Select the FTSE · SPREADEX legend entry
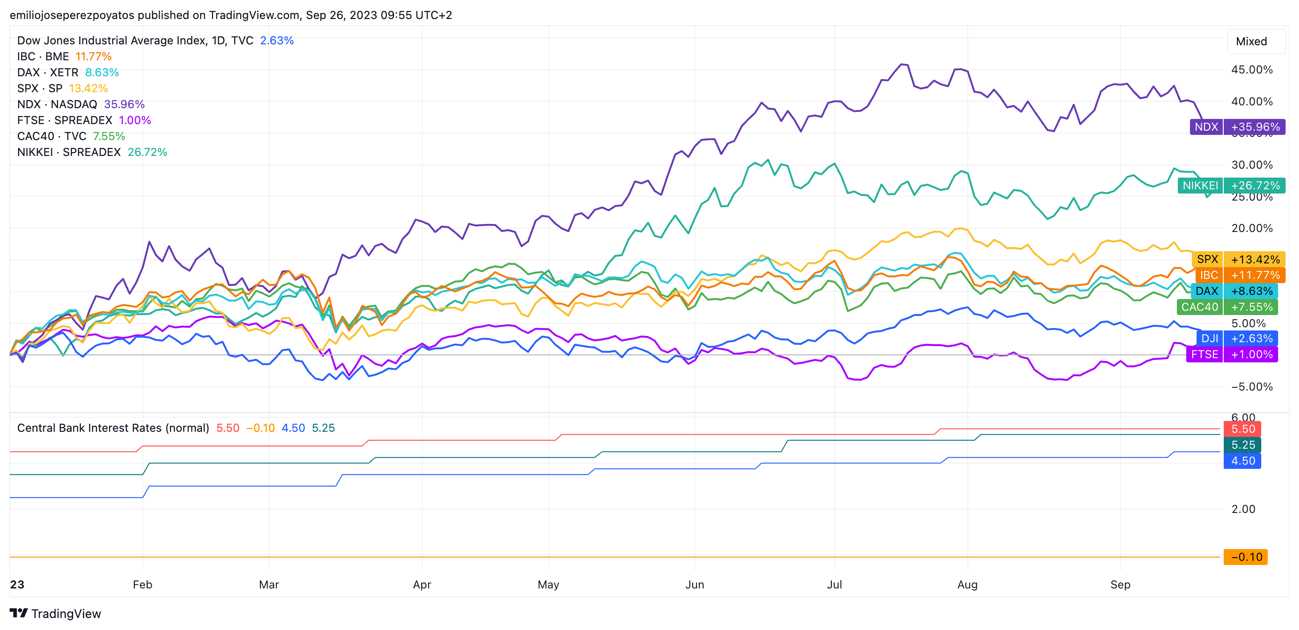Viewport: 1299px width, 630px height. (65, 120)
